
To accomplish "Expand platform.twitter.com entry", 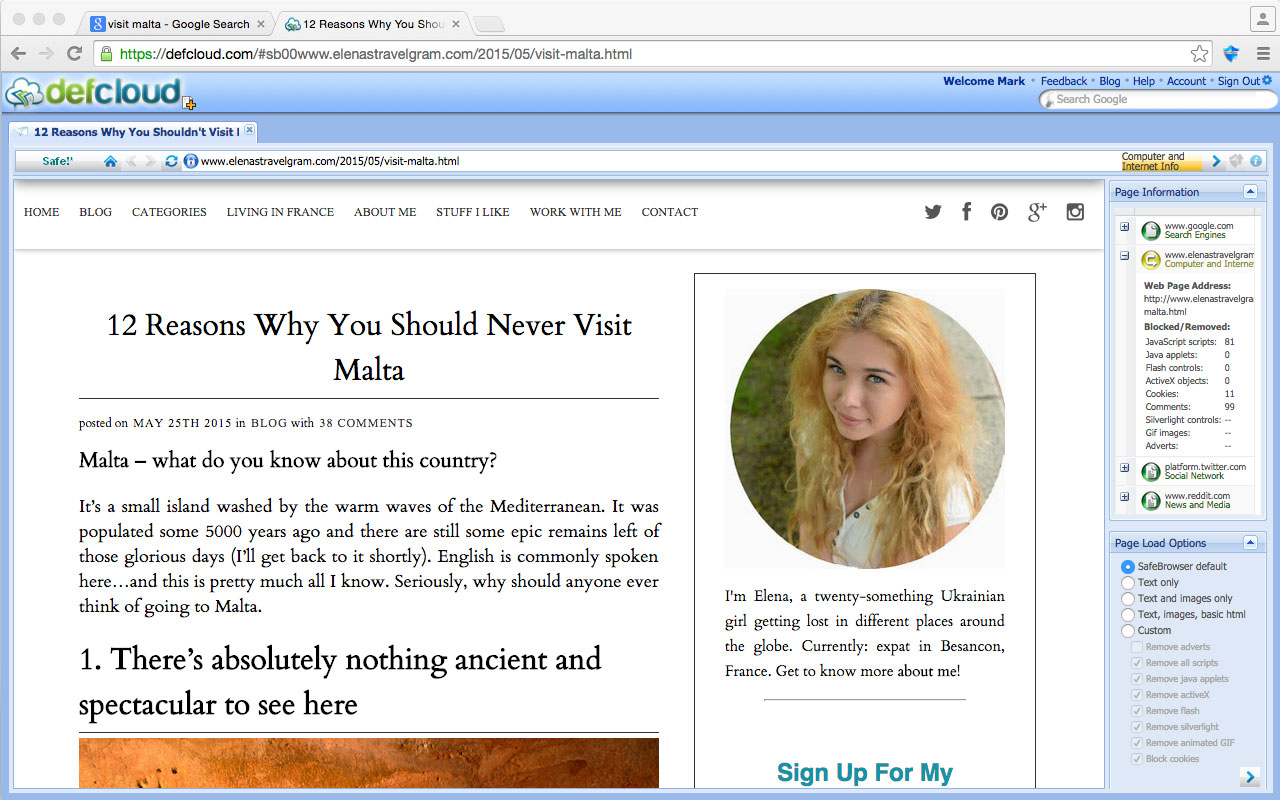I will pos(1125,467).
